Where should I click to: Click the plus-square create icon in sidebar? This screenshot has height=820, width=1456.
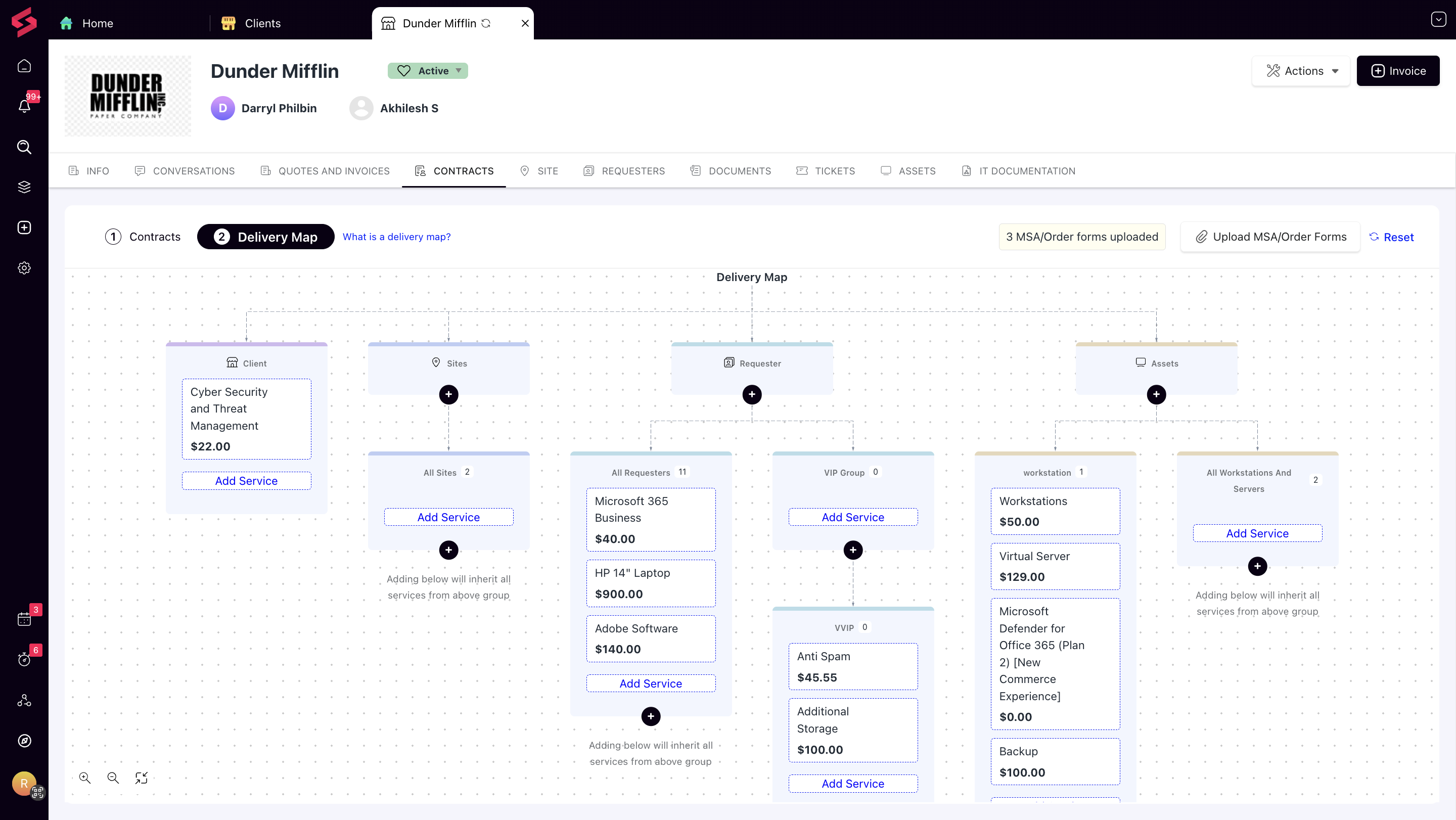pyautogui.click(x=24, y=227)
